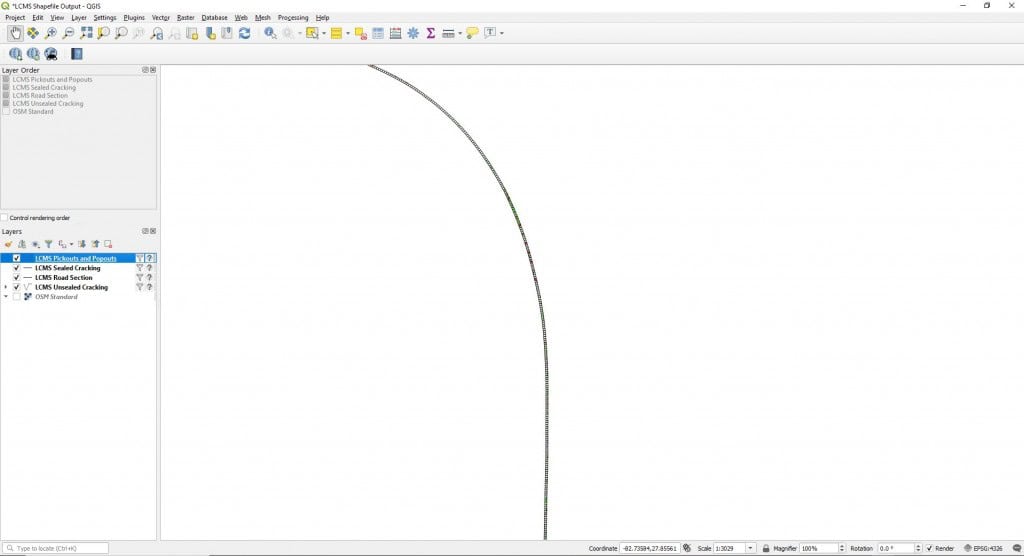
Task: Click the Show Map Tips icon
Action: coord(472,33)
